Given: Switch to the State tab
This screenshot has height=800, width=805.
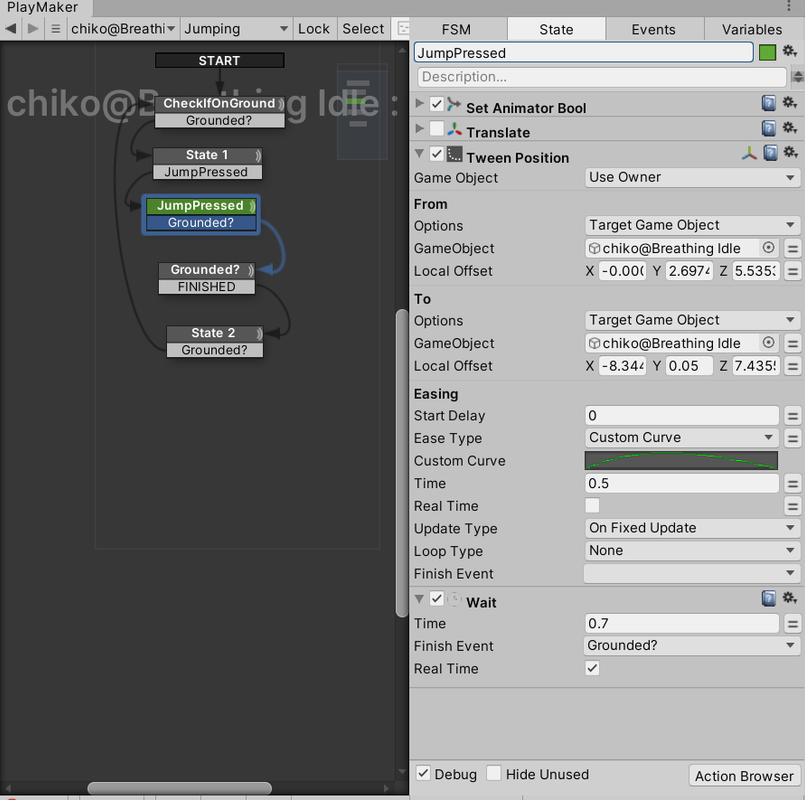Looking at the screenshot, I should (556, 29).
